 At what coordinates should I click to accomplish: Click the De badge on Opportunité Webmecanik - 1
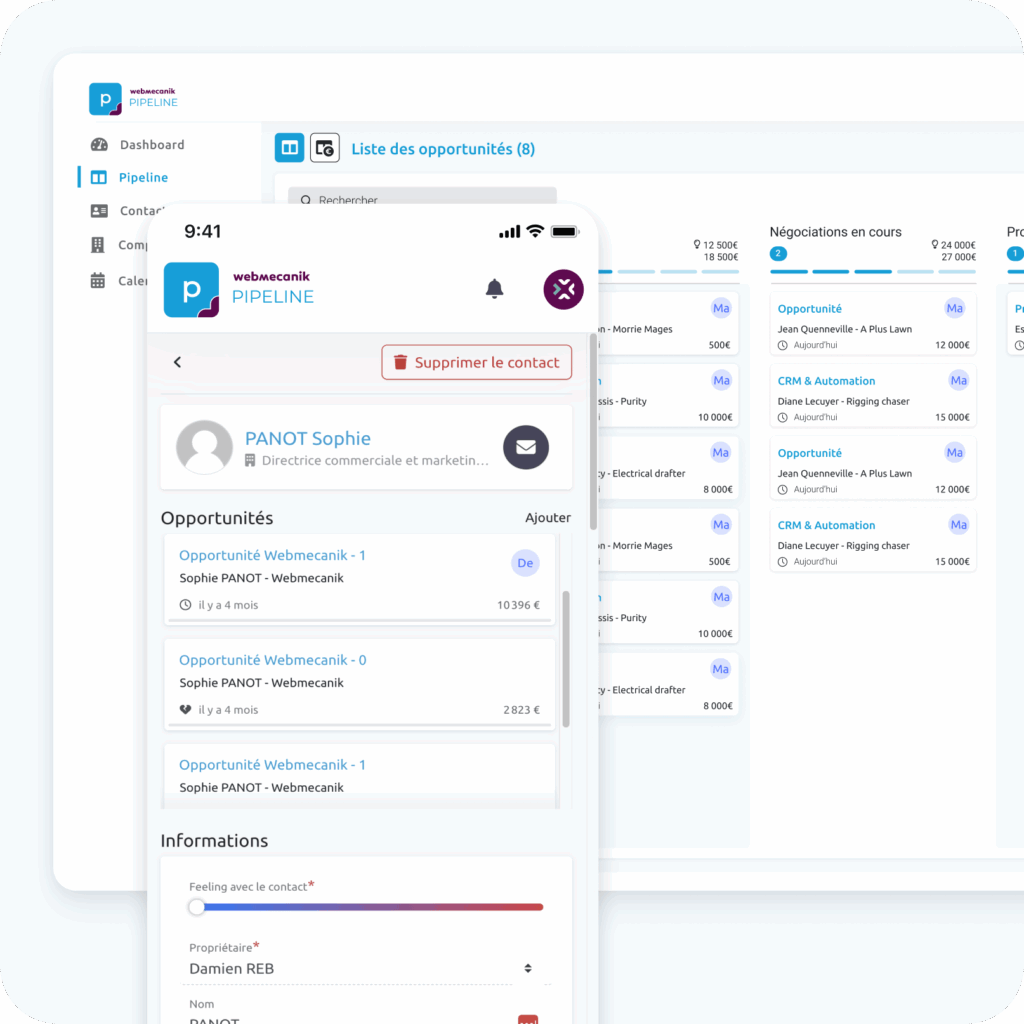(x=525, y=563)
